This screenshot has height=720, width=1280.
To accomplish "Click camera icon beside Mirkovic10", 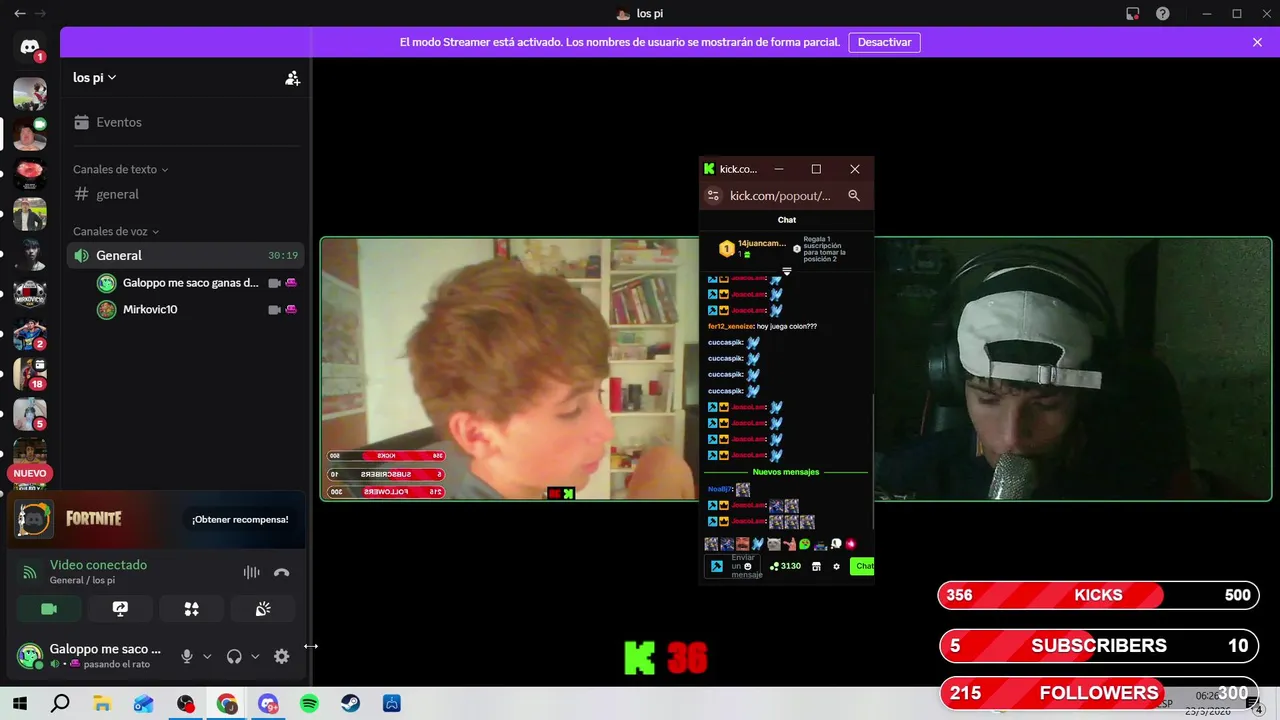I will [274, 310].
